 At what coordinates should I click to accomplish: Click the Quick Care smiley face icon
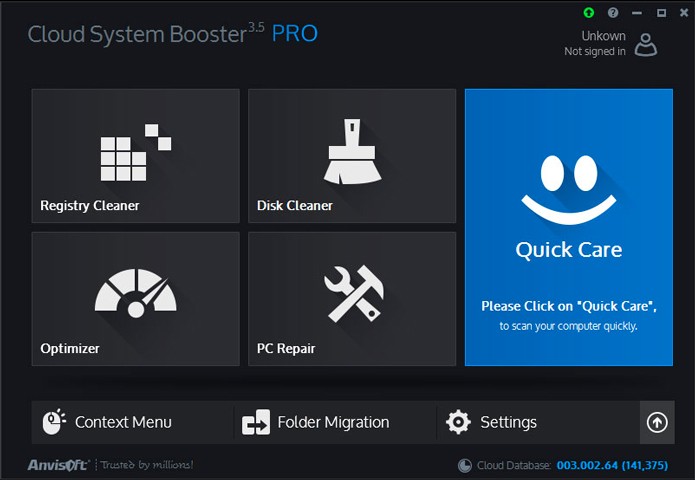(x=569, y=190)
